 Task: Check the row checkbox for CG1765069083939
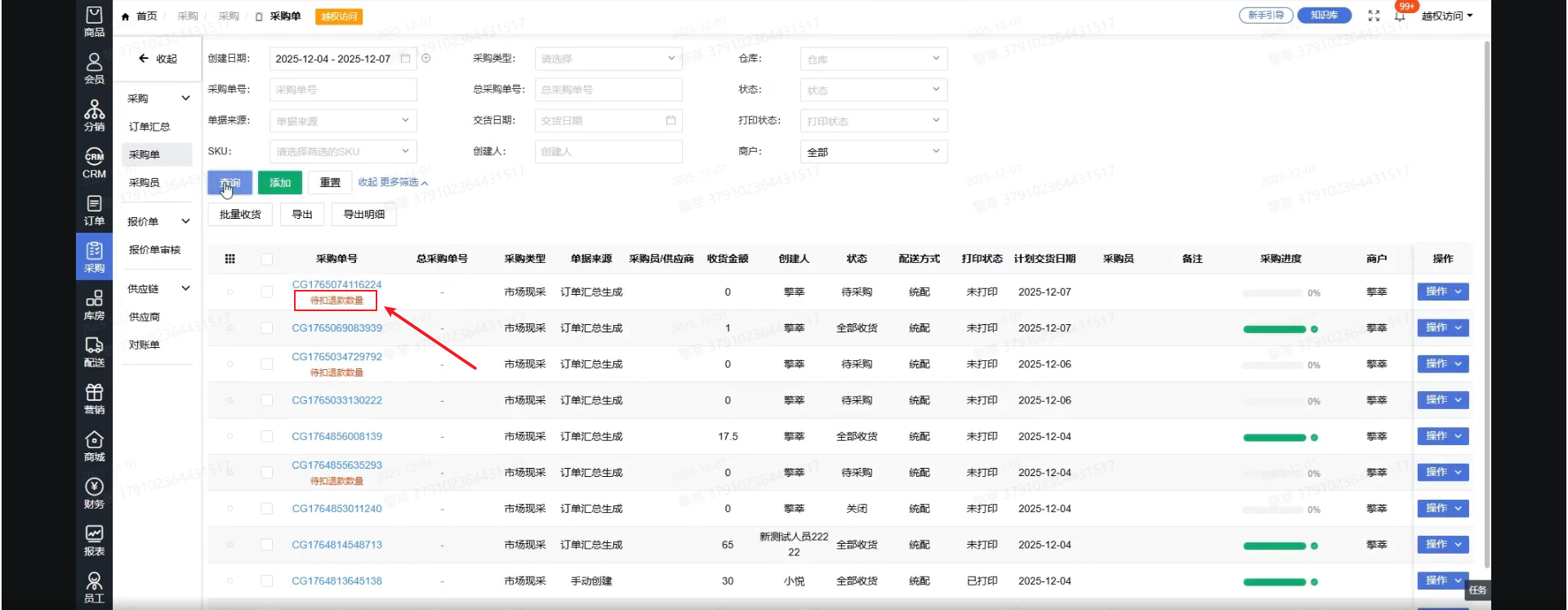tap(266, 328)
